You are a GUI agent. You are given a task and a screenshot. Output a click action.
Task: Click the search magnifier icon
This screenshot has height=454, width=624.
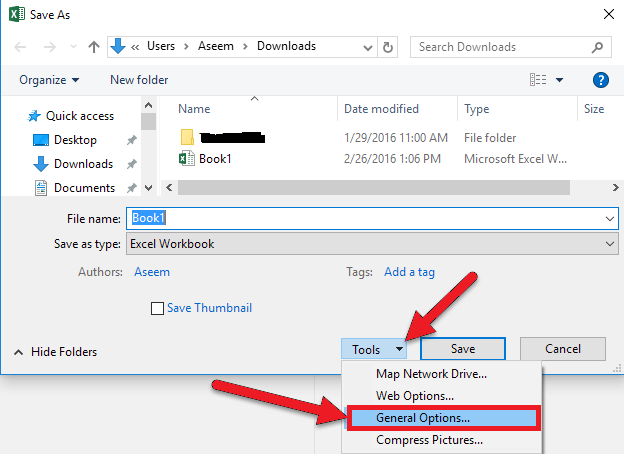(x=597, y=47)
